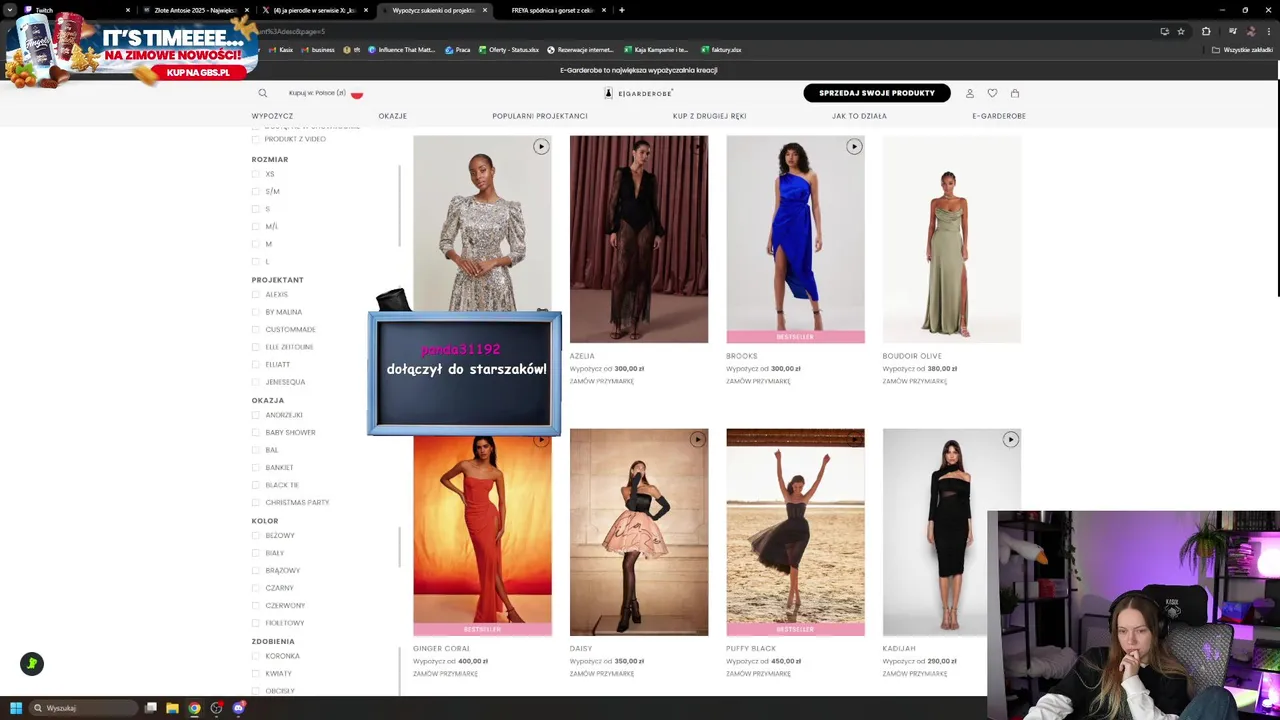Bookmark this page with the star icon
Image resolution: width=1280 pixels, height=720 pixels.
[x=1181, y=31]
